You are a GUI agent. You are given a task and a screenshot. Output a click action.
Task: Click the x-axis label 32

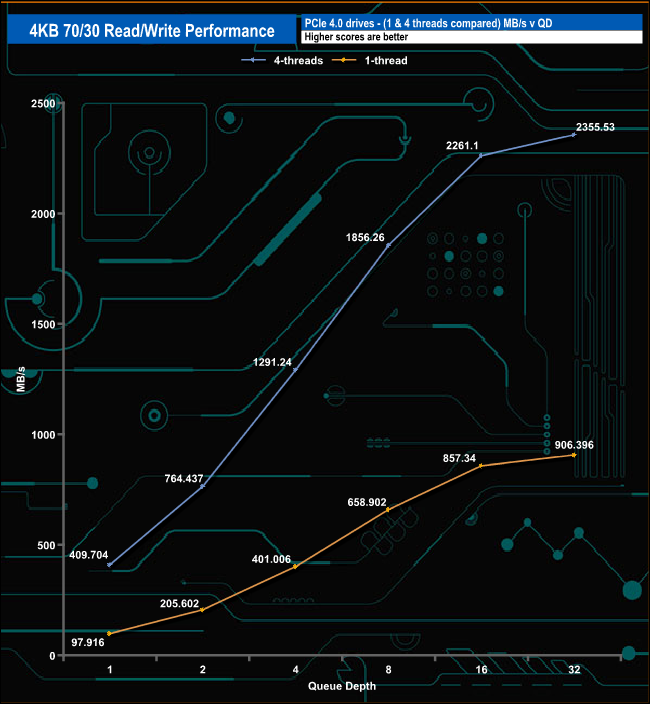coord(574,669)
